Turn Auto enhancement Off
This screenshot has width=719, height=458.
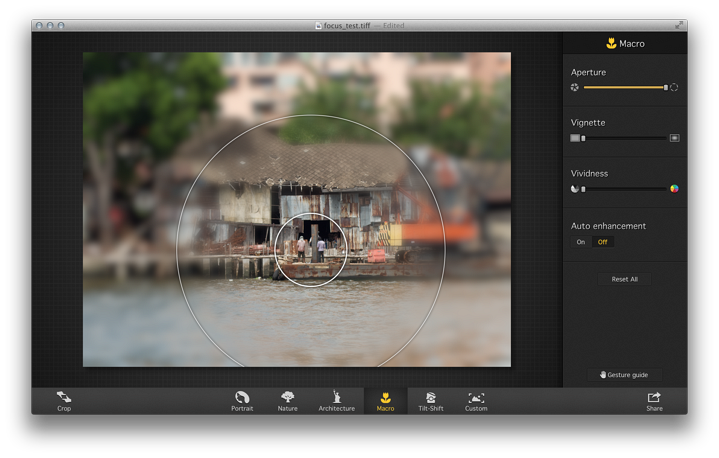tap(603, 242)
